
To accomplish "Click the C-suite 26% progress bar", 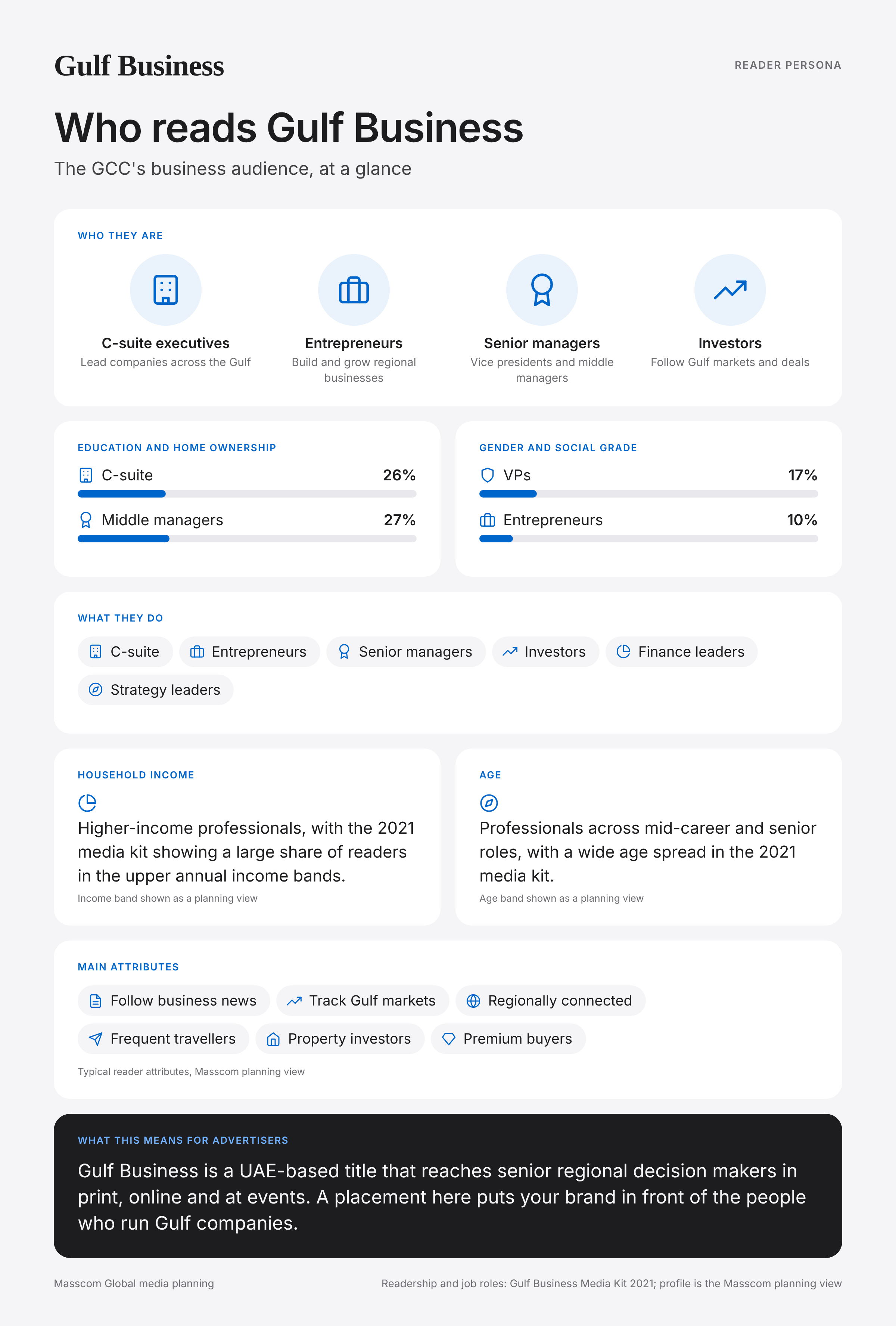I will point(247,493).
